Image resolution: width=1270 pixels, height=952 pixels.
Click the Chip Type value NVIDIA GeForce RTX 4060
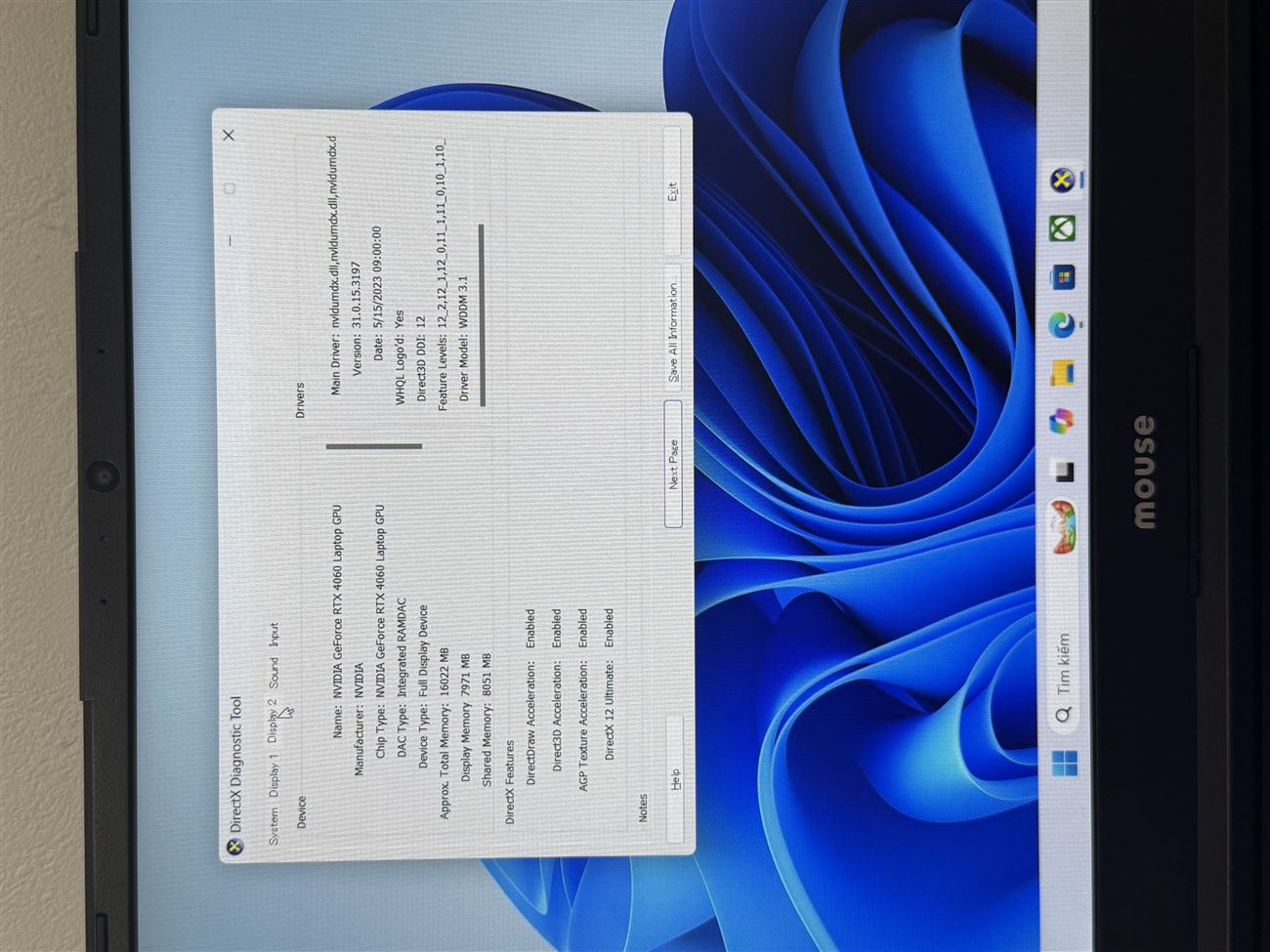[380, 601]
